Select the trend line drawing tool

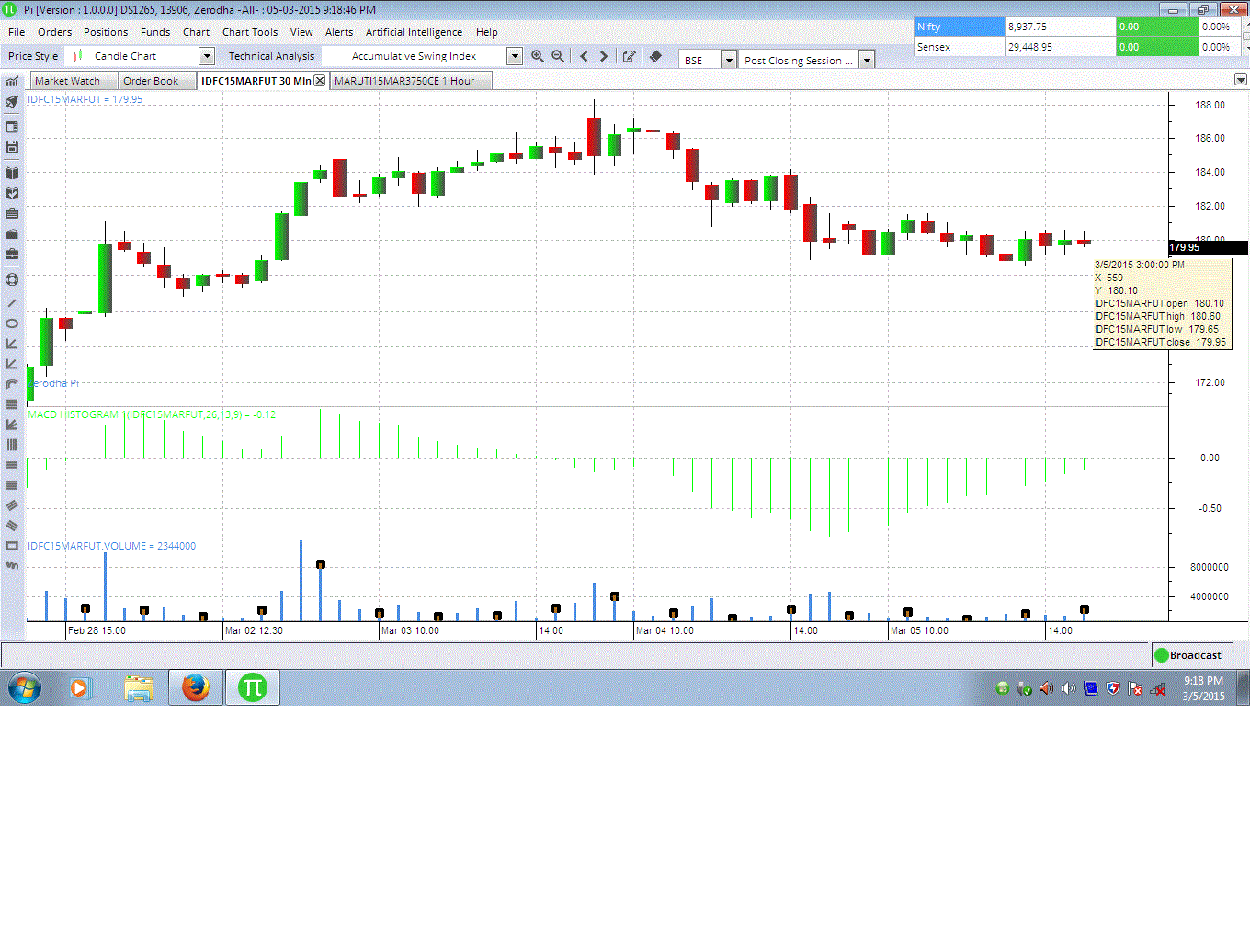coord(12,302)
